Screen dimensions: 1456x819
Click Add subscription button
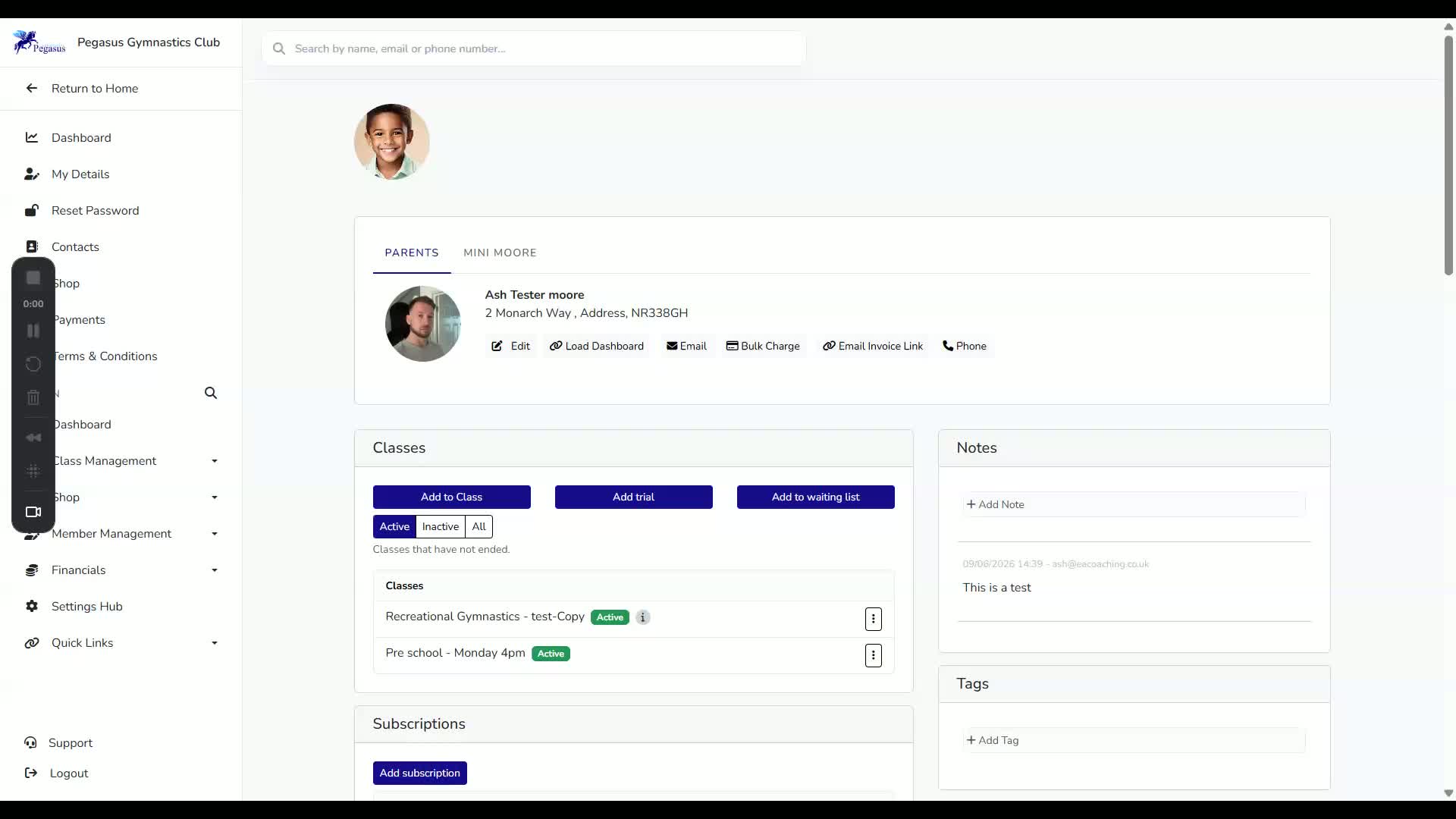click(x=420, y=773)
